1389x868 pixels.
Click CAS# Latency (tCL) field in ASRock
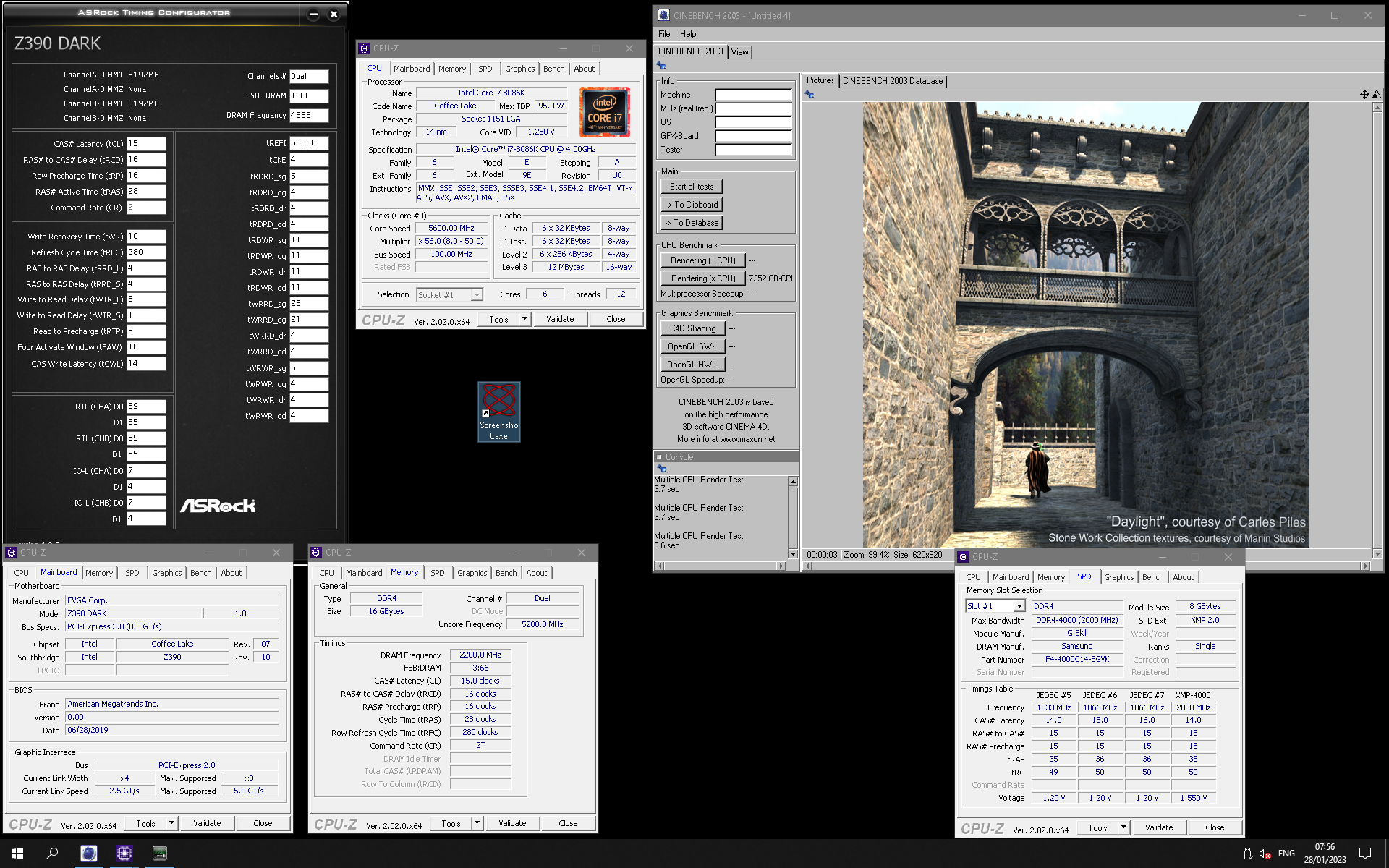146,144
